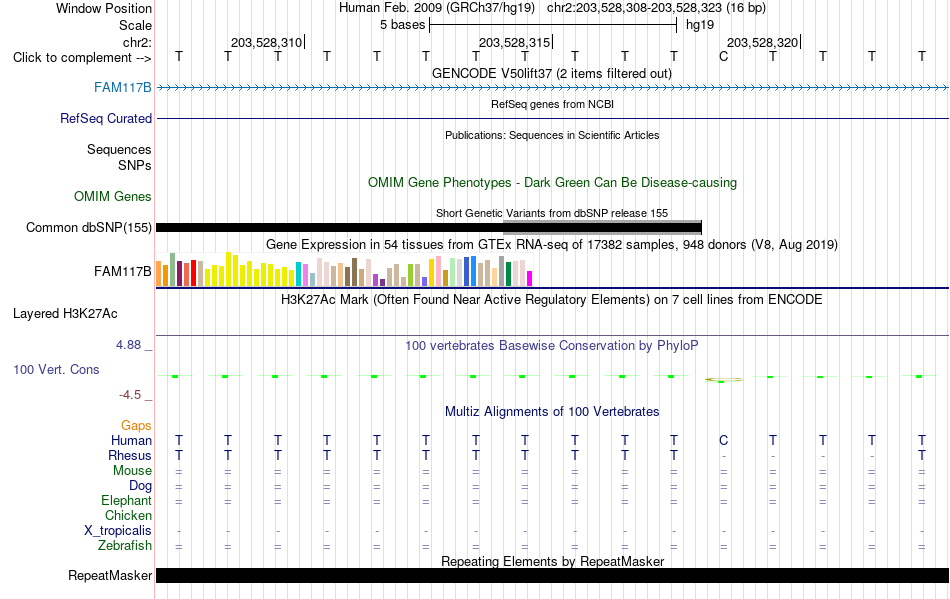Image resolution: width=950 pixels, height=599 pixels.
Task: Select the Dog alignment row label
Action: (141, 486)
